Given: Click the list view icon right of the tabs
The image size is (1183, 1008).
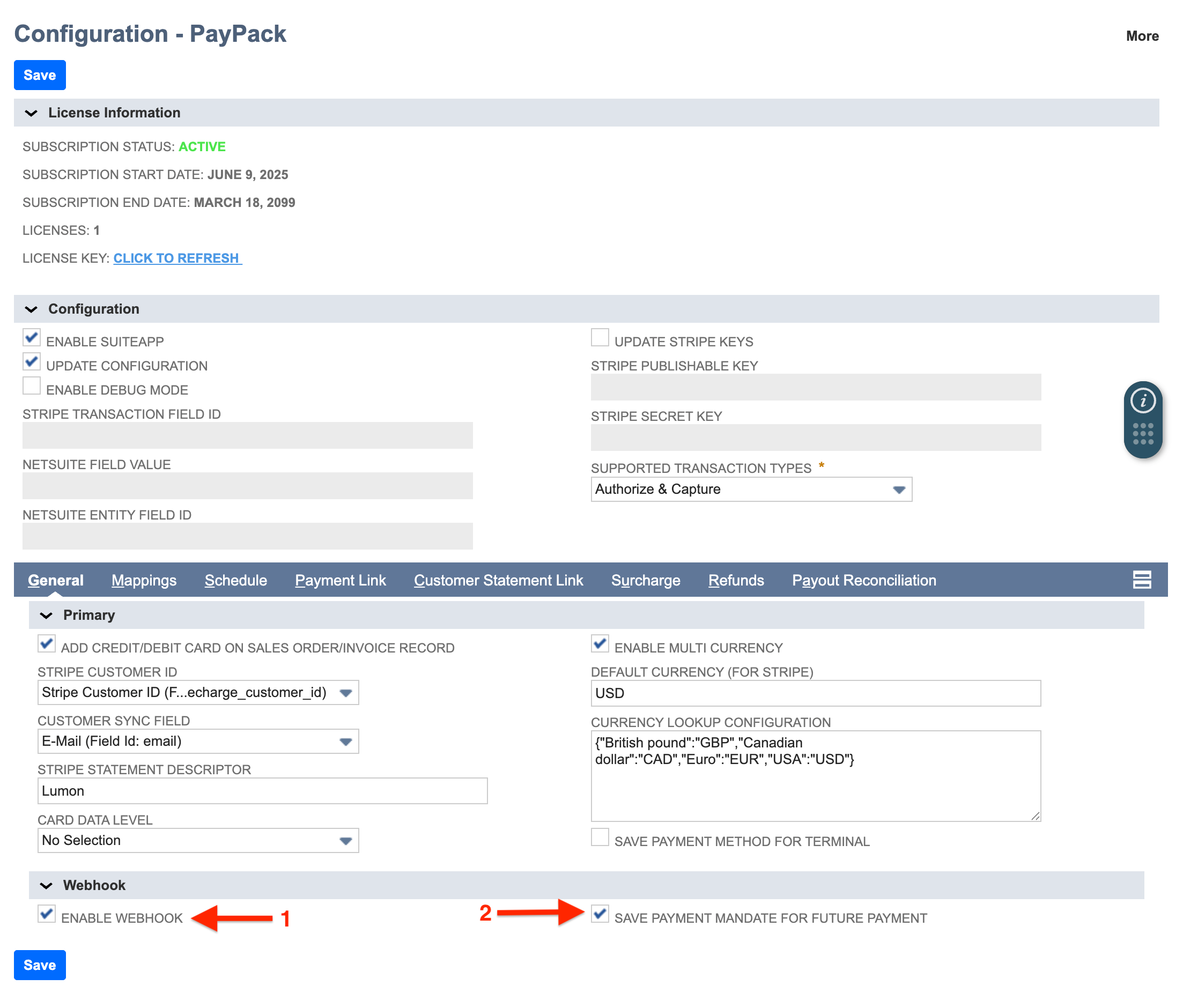Looking at the screenshot, I should tap(1141, 580).
